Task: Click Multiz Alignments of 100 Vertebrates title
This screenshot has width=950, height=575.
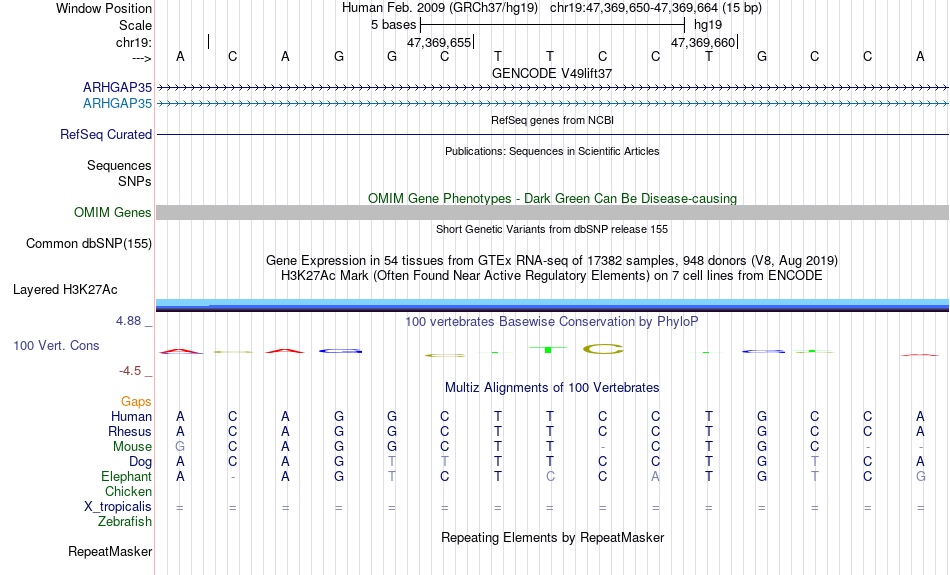Action: tap(552, 387)
